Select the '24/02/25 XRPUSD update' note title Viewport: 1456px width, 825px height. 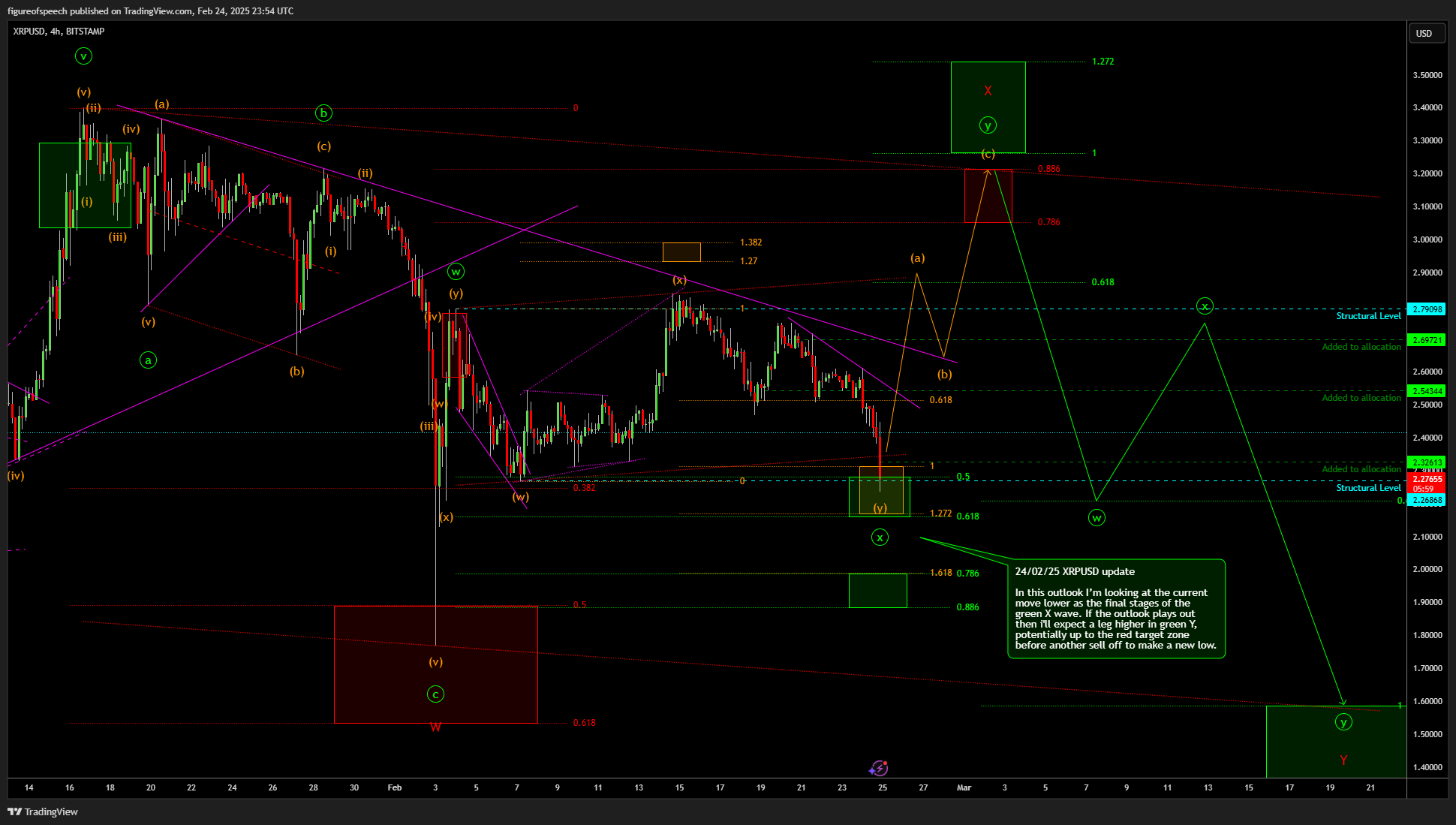click(1075, 572)
